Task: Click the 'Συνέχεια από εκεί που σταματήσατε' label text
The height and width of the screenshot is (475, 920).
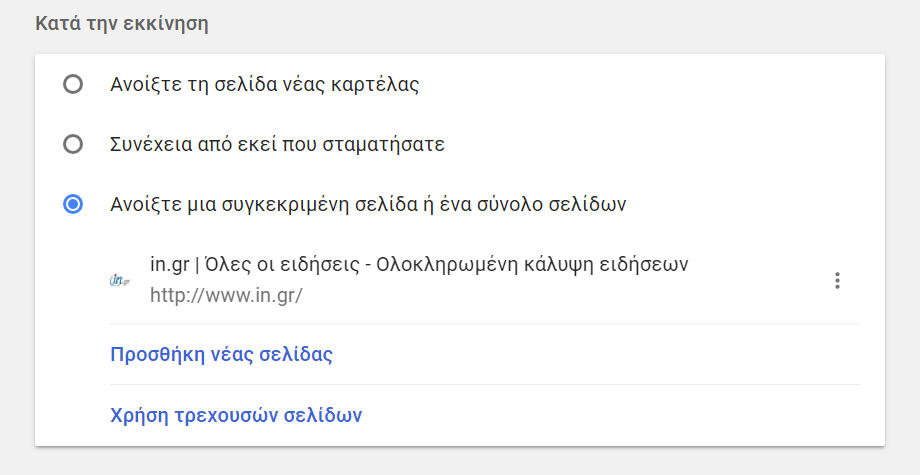Action: coord(277,144)
